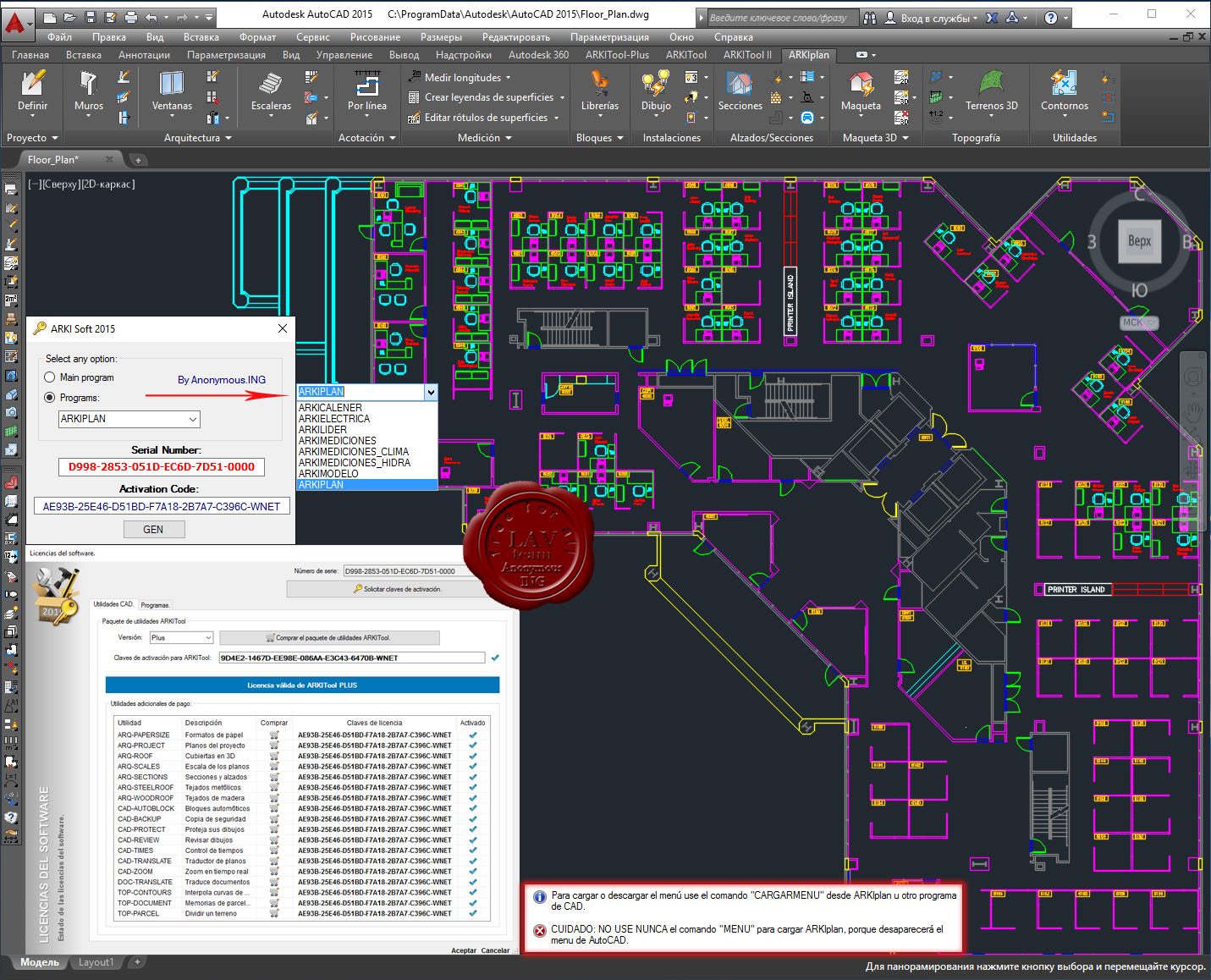Switch to the Autodesk 360 ribbon tab
Image resolution: width=1211 pixels, height=980 pixels.
click(538, 55)
